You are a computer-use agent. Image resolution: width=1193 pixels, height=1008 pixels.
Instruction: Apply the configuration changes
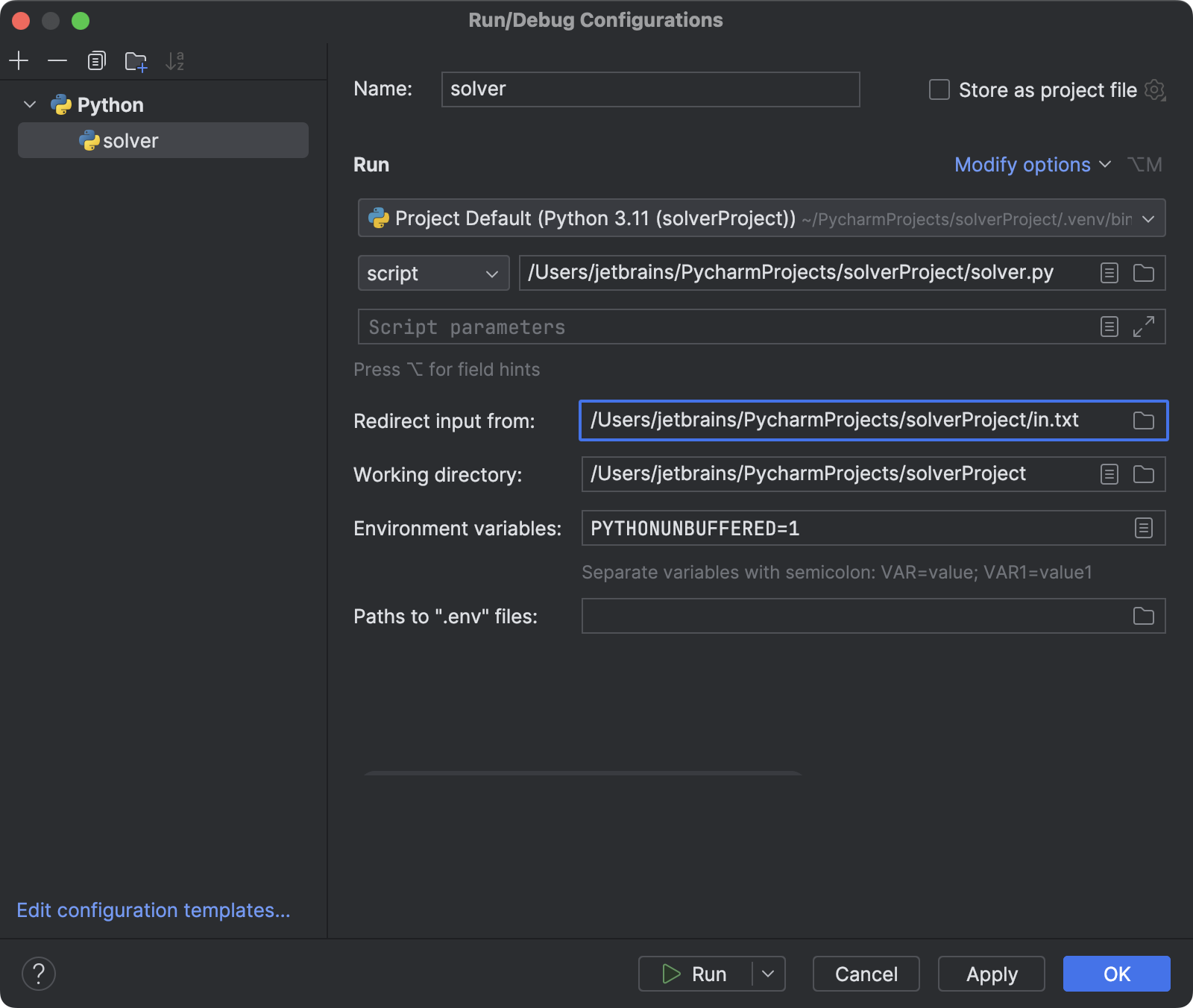click(x=991, y=974)
